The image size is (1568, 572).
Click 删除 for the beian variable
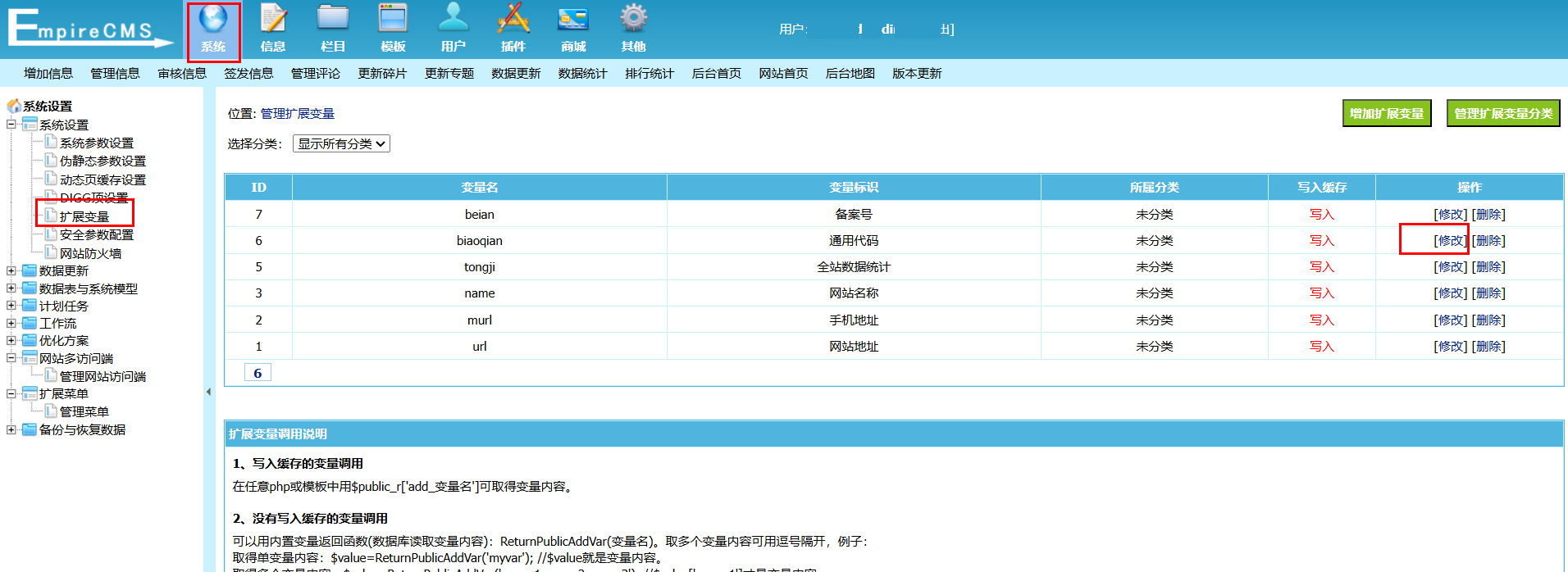click(x=1488, y=215)
